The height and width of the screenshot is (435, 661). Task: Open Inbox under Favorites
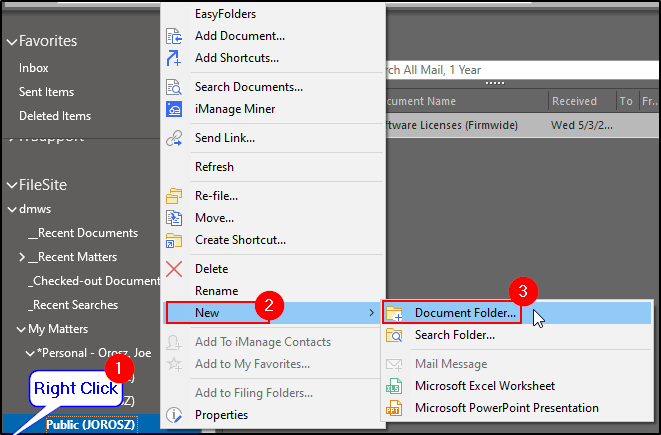point(33,68)
